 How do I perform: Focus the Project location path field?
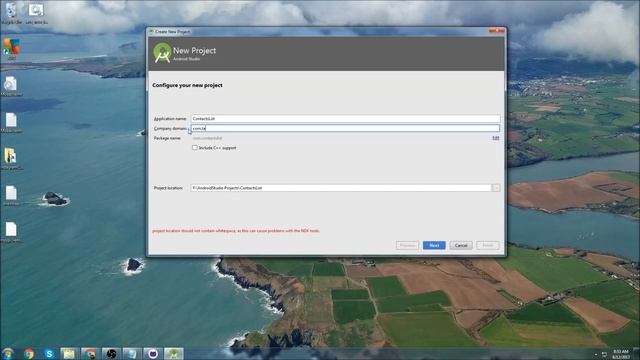pos(341,188)
